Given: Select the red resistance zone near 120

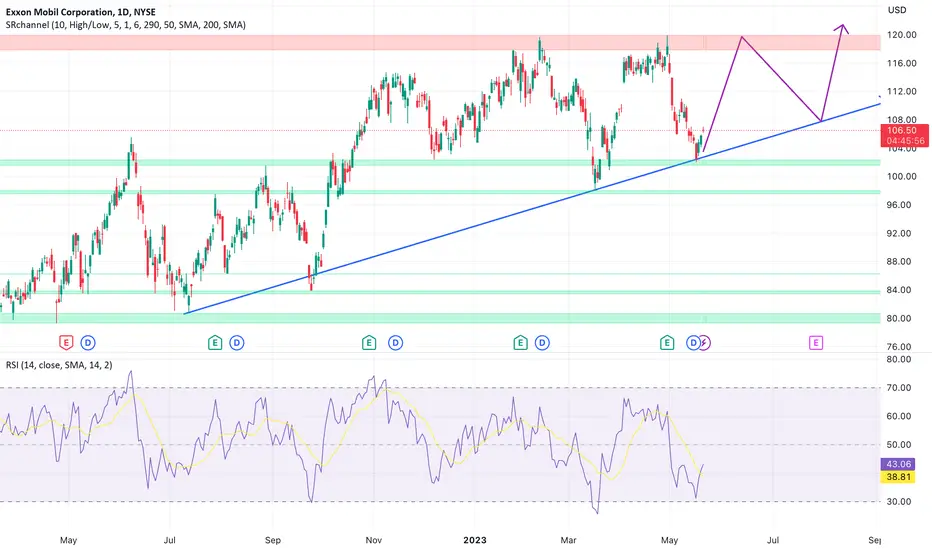Looking at the screenshot, I should click(x=440, y=42).
